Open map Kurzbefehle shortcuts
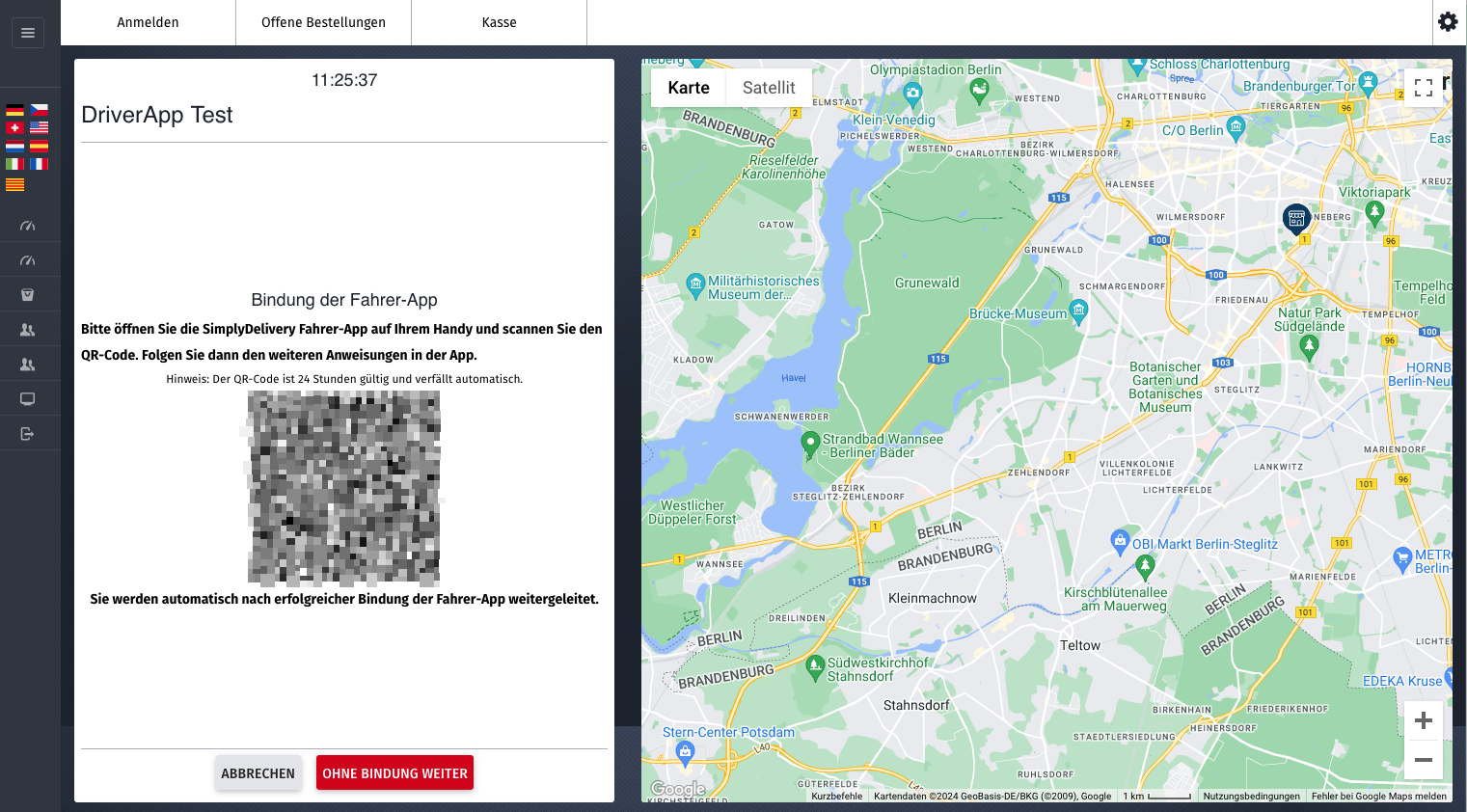This screenshot has height=812, width=1467. point(836,797)
